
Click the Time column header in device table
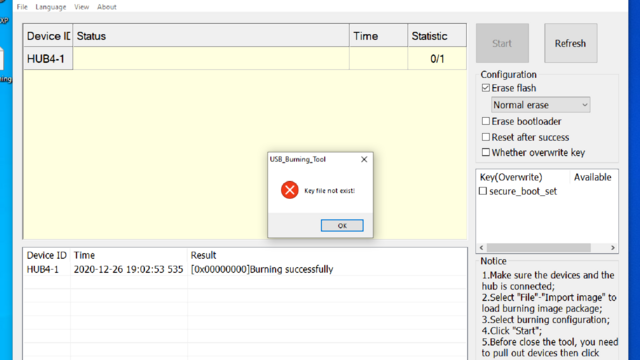(x=378, y=36)
